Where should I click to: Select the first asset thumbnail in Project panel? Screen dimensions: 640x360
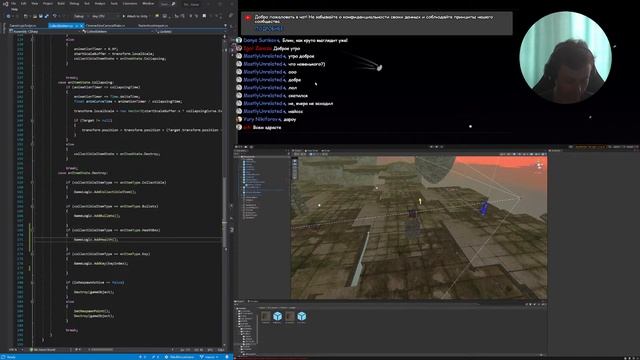click(x=266, y=317)
